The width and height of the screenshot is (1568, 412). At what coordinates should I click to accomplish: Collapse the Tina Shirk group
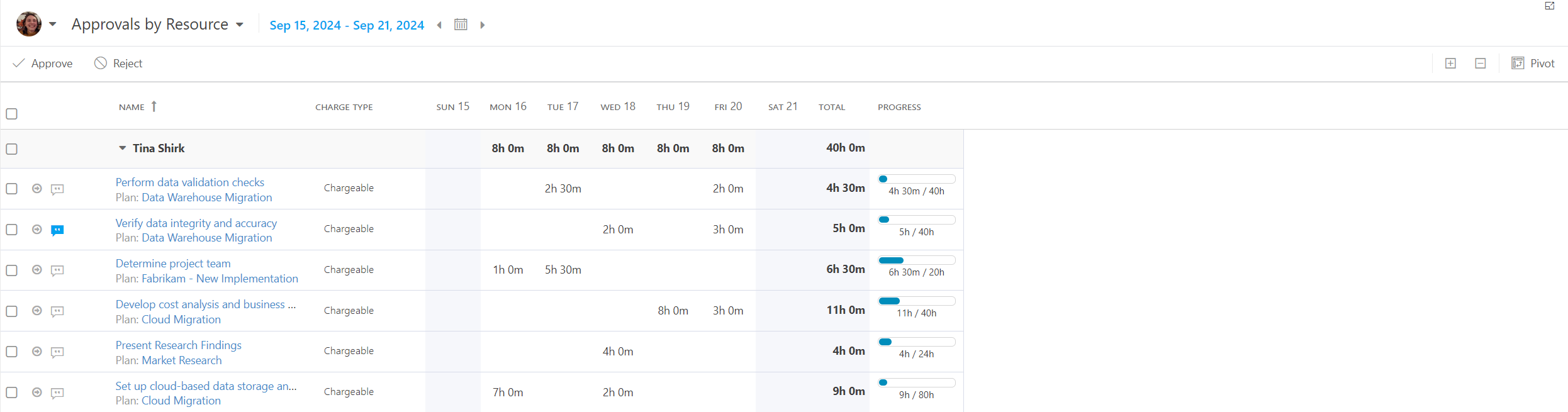[122, 148]
